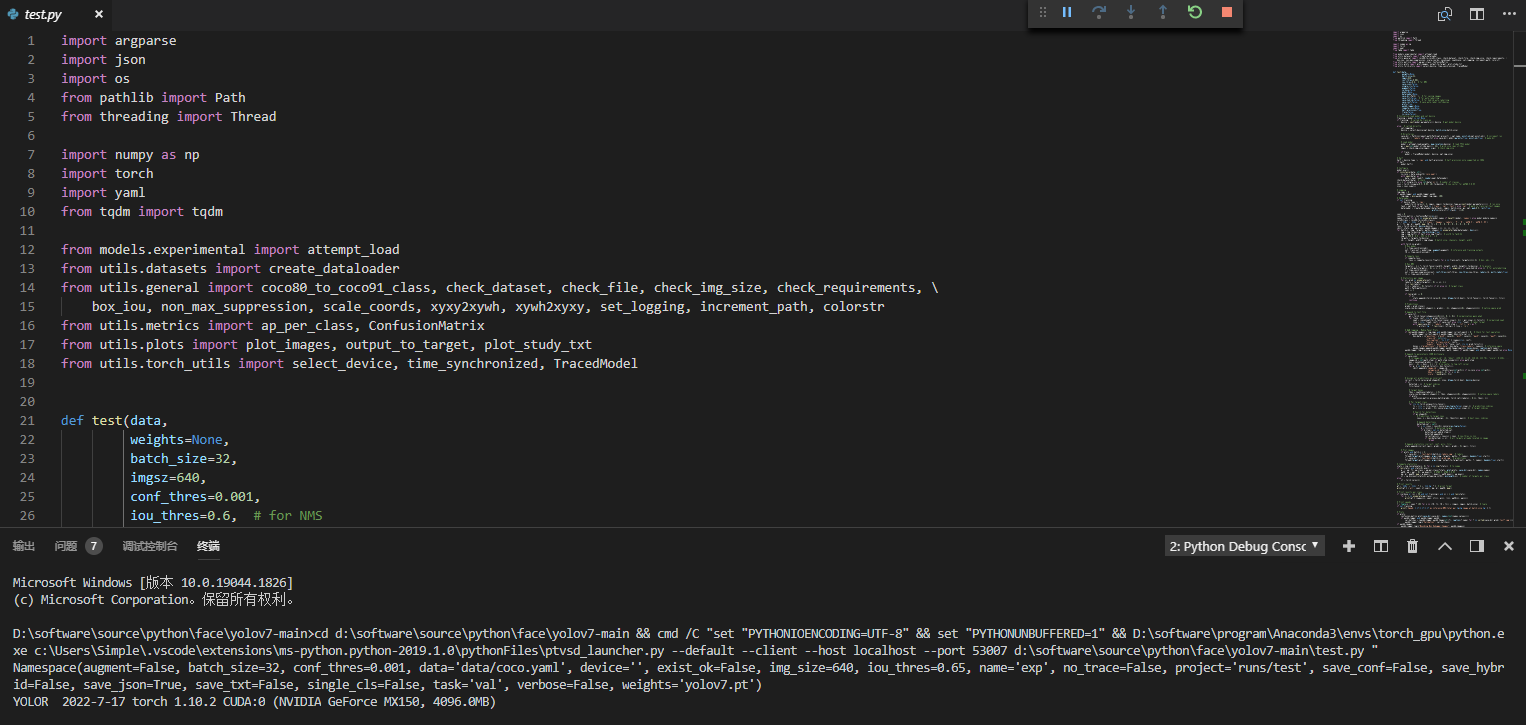Split the terminal pane
The image size is (1526, 725).
pos(1381,546)
